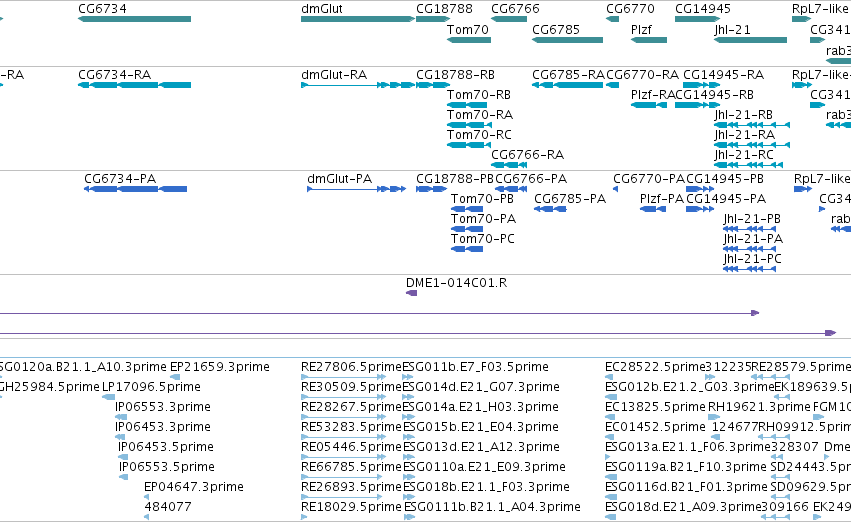
Task: Open the CG18788 gene label
Action: 444,9
